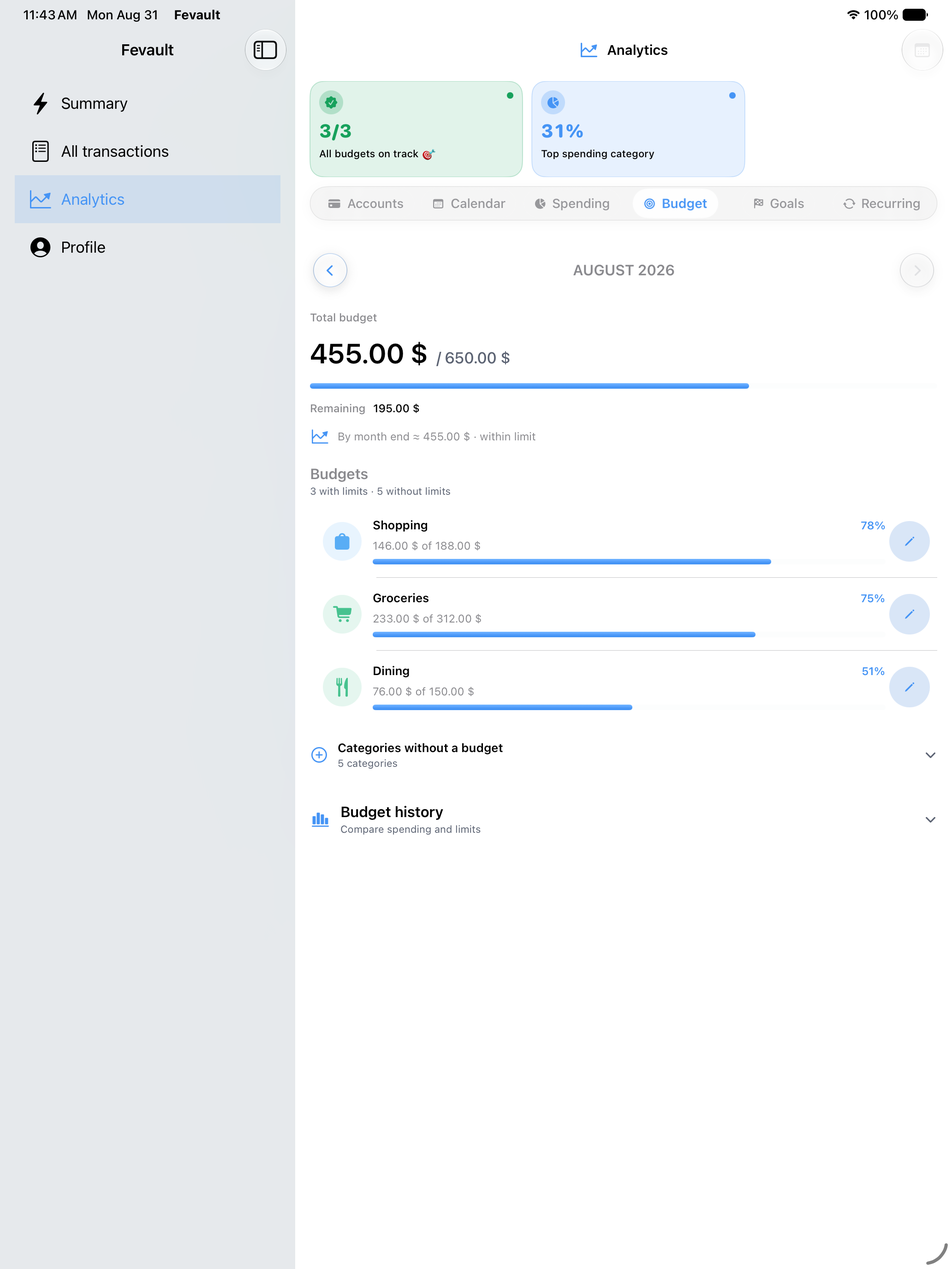The image size is (952, 1269).
Task: Go to the next month arrow
Action: [x=917, y=271]
